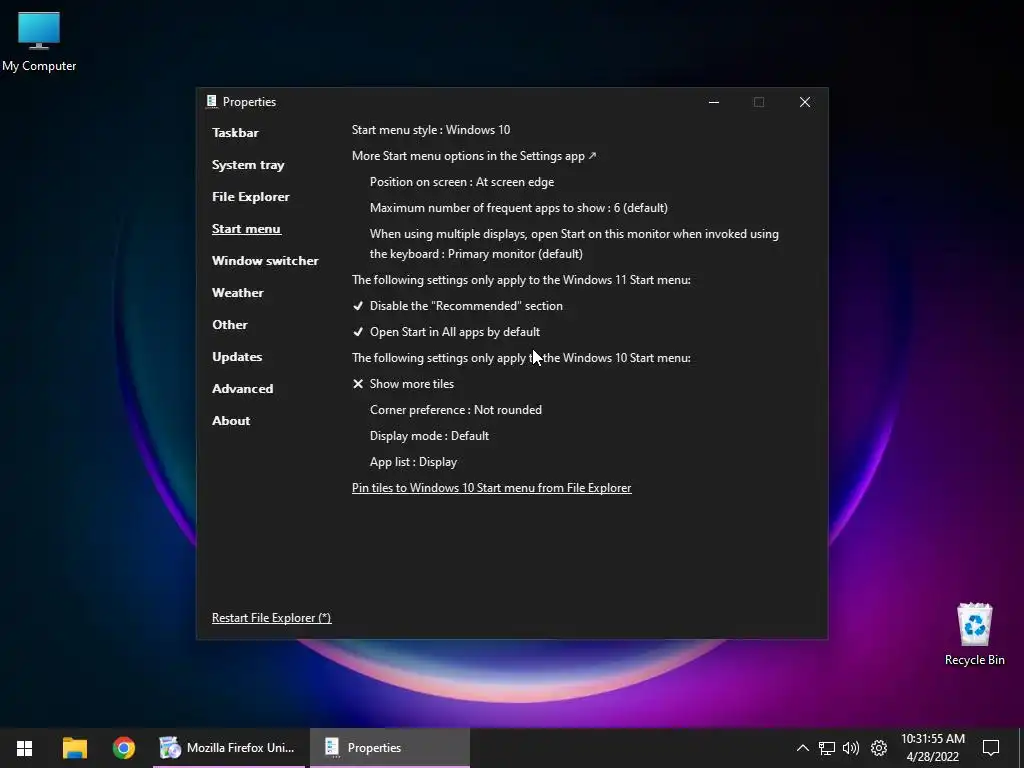
Task: Switch to the Mozilla Firefox Uninstall taskbar item
Action: point(229,748)
